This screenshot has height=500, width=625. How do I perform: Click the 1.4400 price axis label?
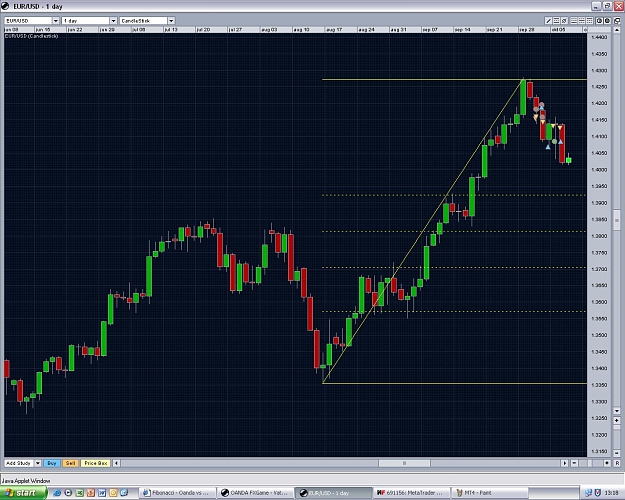coord(599,37)
